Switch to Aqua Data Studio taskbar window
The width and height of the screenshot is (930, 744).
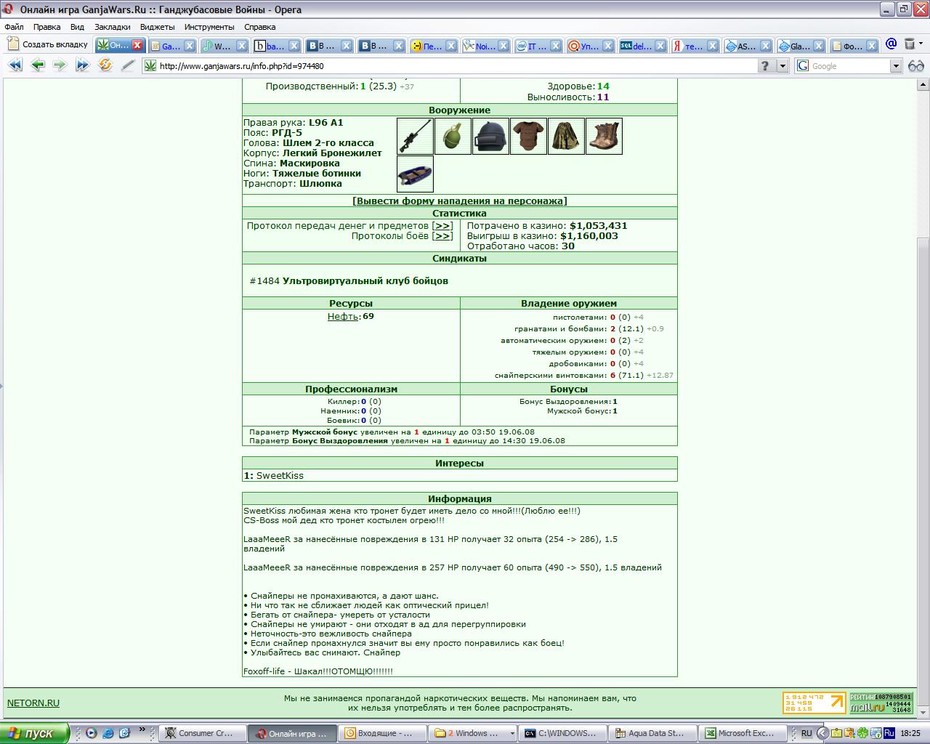click(652, 733)
